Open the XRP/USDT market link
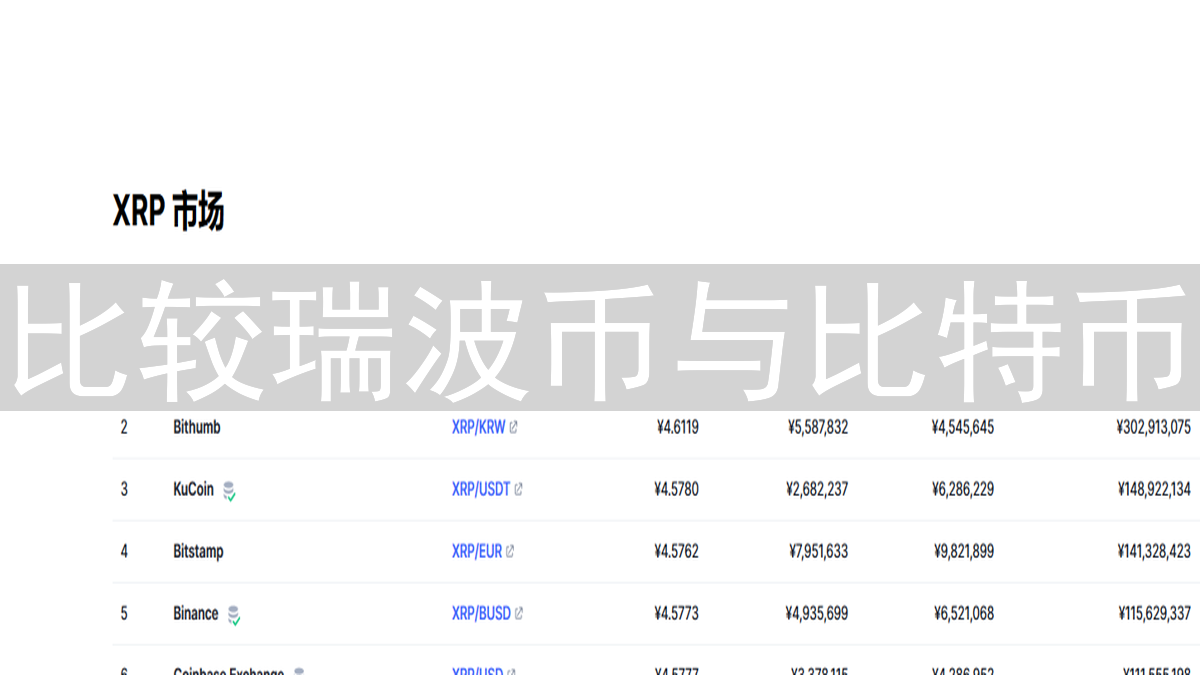Viewport: 1200px width, 675px height. 481,489
